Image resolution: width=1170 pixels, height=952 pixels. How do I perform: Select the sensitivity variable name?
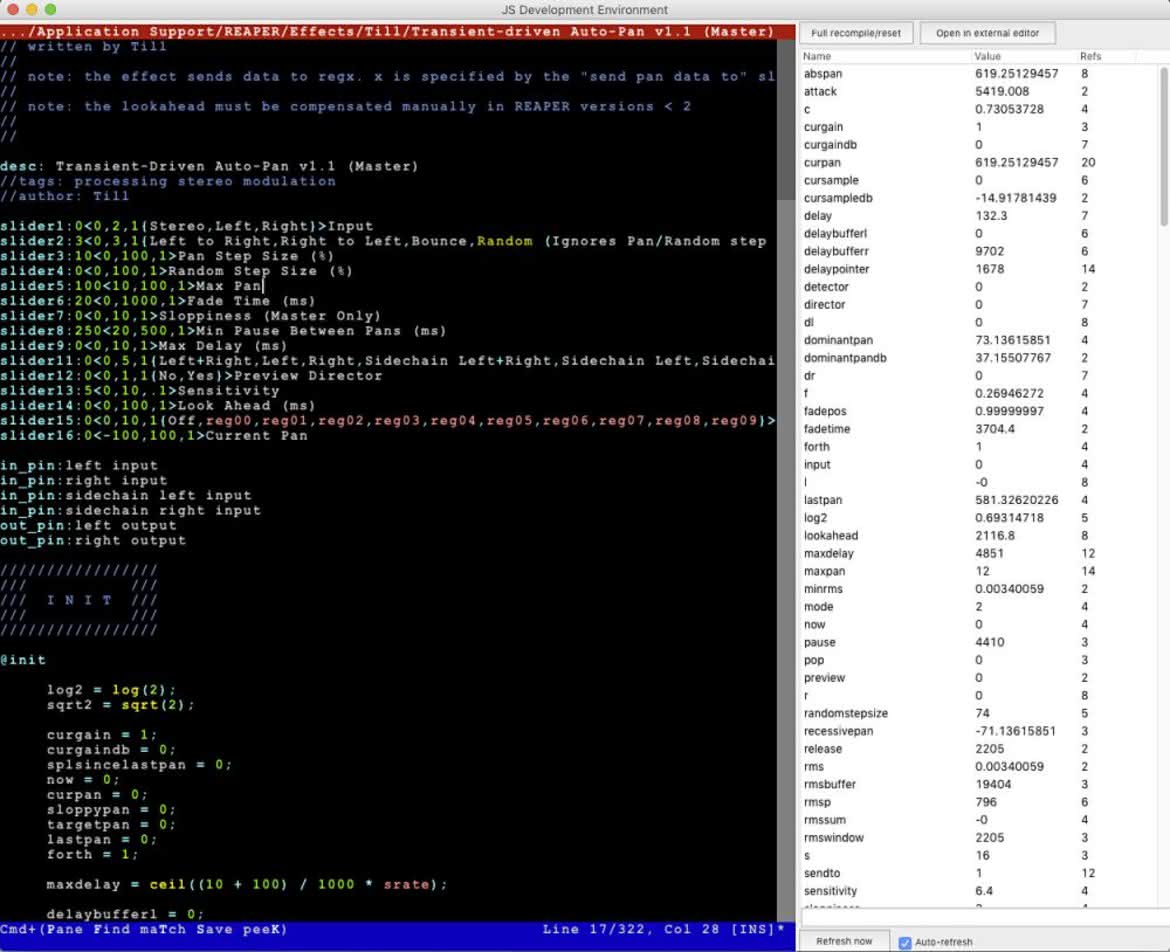click(x=830, y=891)
